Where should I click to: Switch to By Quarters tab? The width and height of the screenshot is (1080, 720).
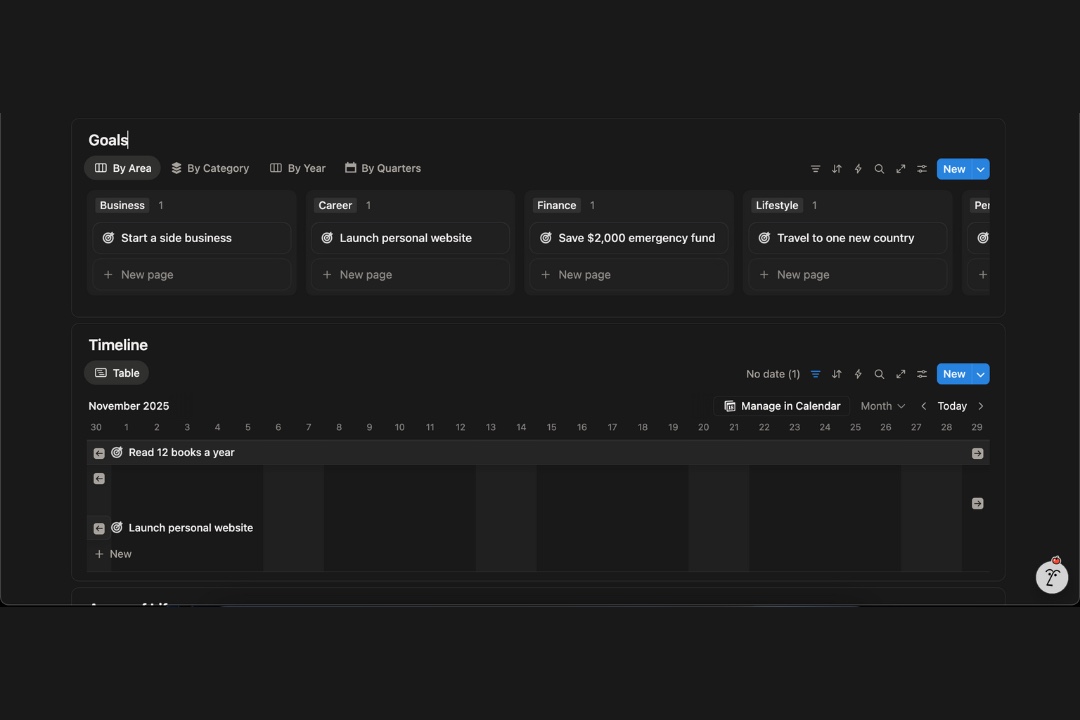(383, 168)
